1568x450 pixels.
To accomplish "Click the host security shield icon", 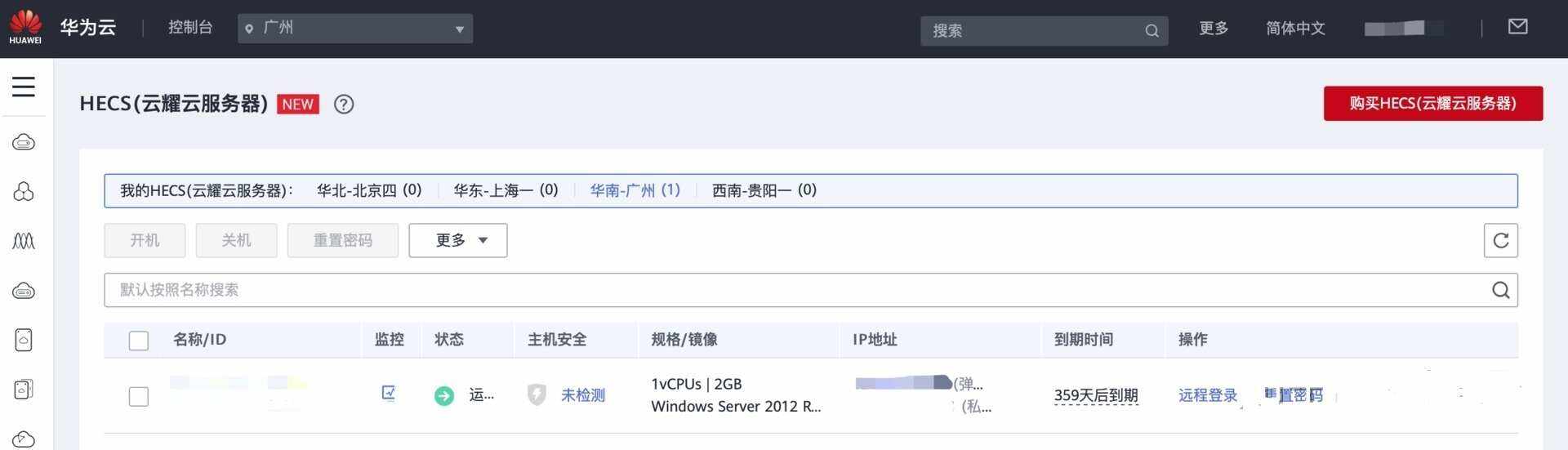I will click(537, 395).
